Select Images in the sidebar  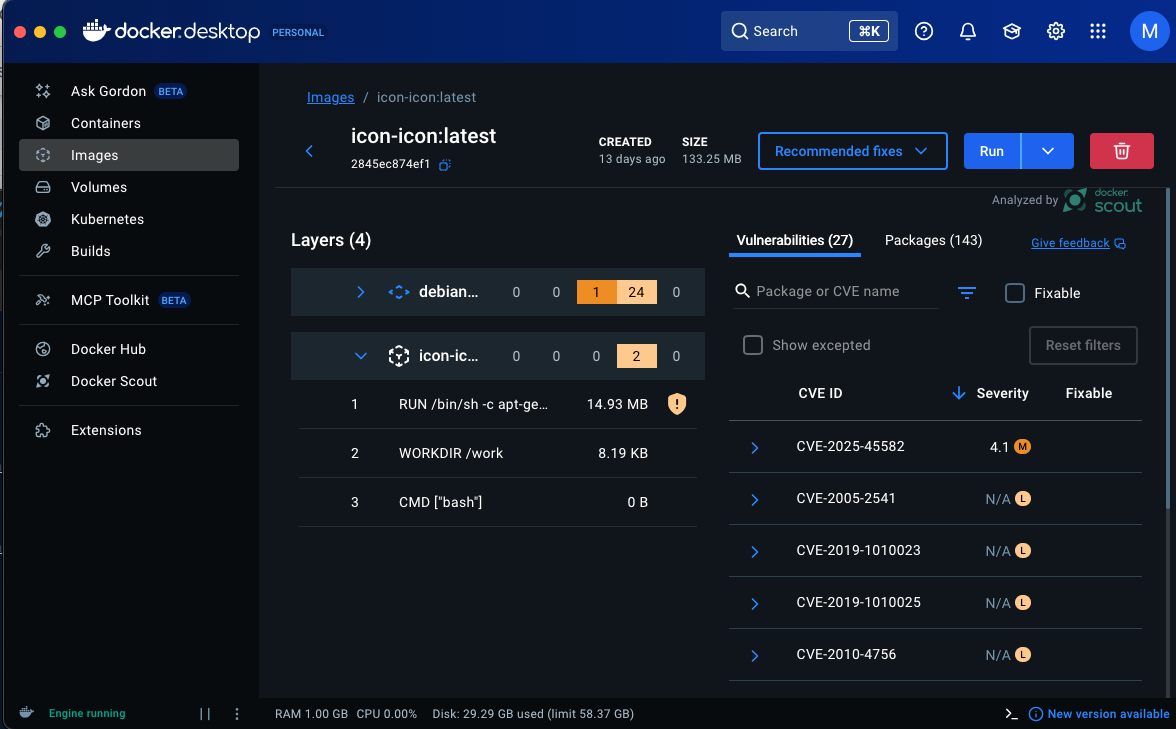click(129, 155)
